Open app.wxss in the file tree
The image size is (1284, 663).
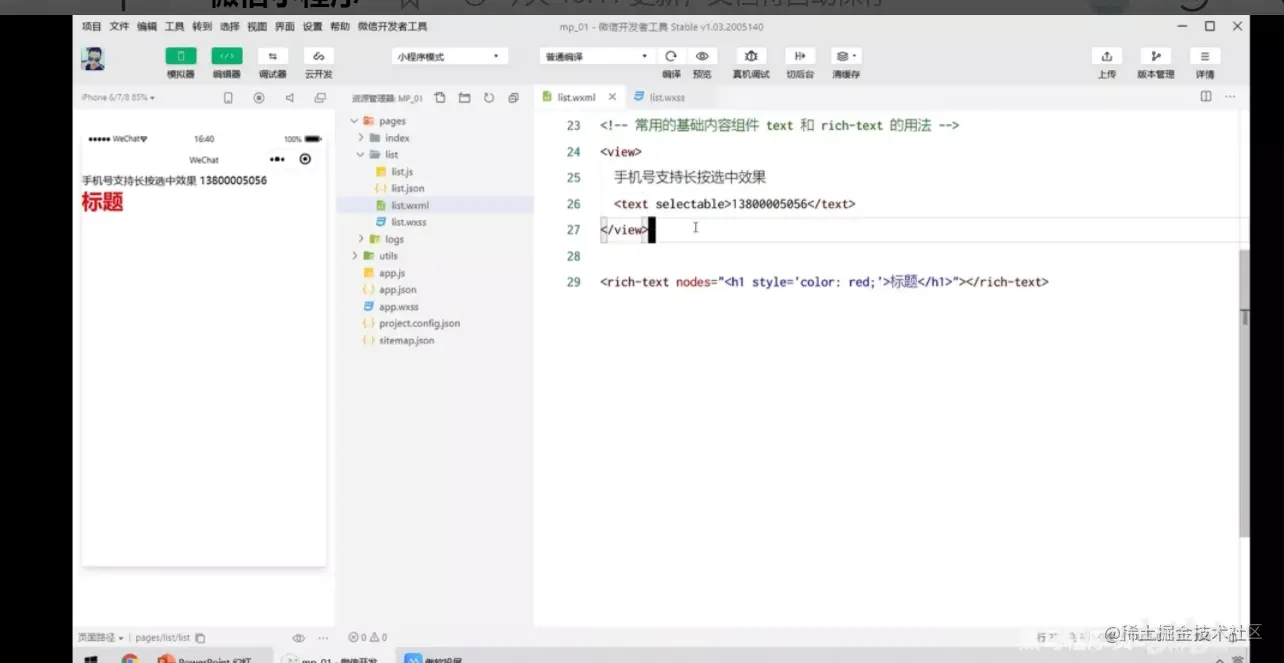click(398, 307)
